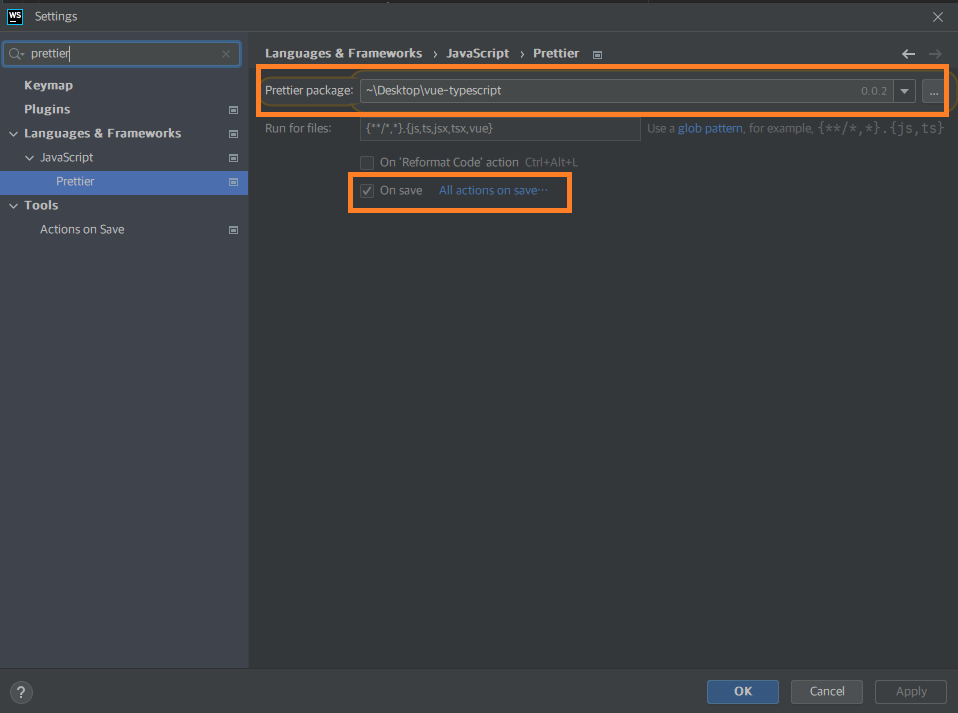Open Actions on Save settings page
The height and width of the screenshot is (713, 958).
[82, 230]
